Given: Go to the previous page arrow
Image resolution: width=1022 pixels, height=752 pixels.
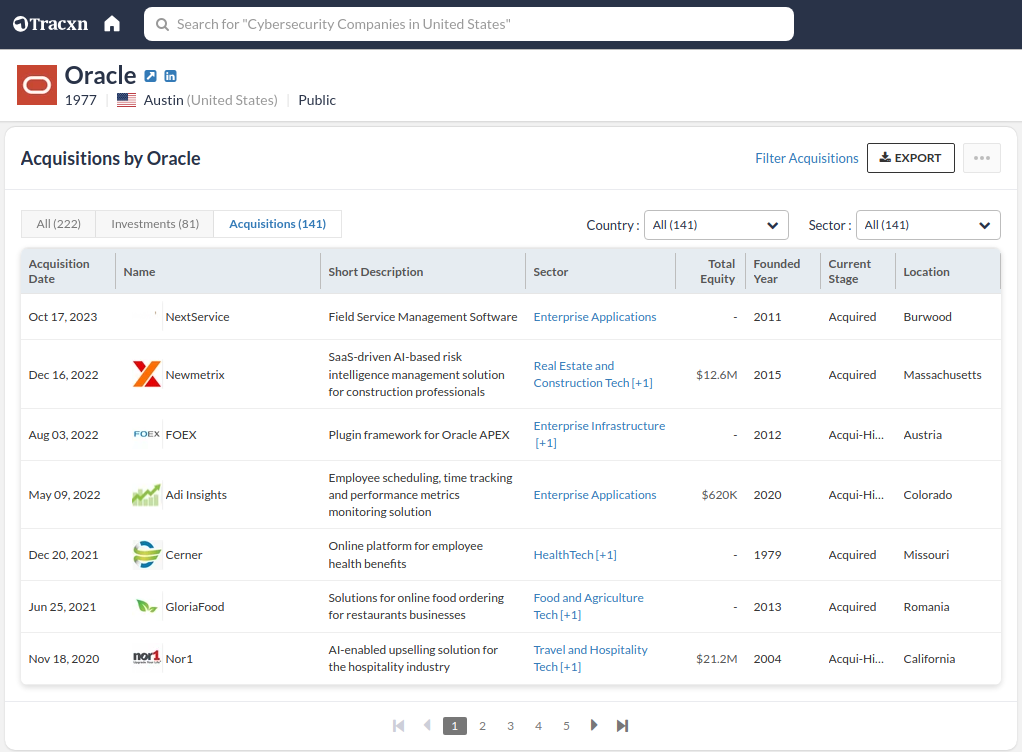Looking at the screenshot, I should click(427, 725).
